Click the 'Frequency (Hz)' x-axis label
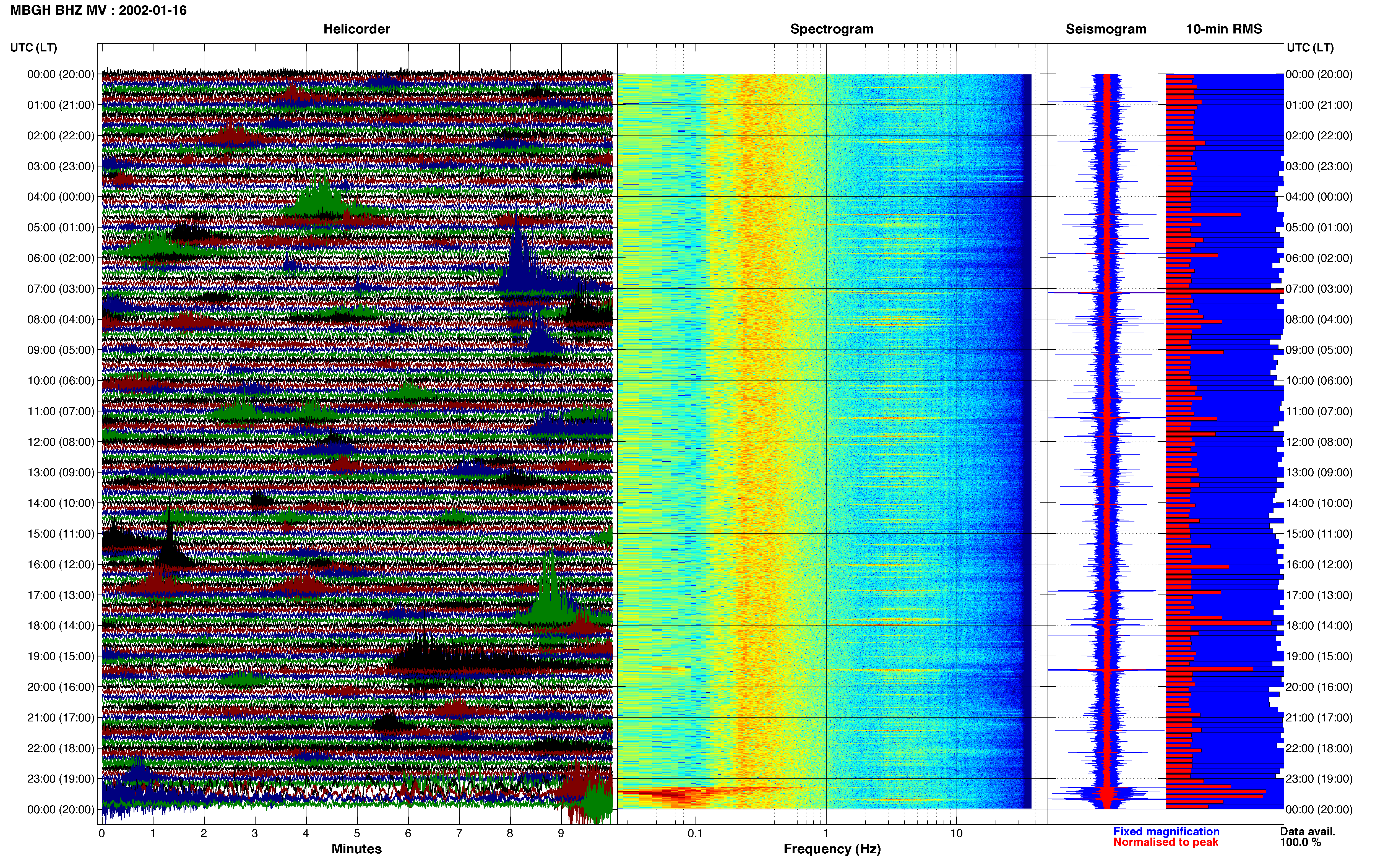Screen dimensions: 1388x868 pyautogui.click(x=832, y=849)
